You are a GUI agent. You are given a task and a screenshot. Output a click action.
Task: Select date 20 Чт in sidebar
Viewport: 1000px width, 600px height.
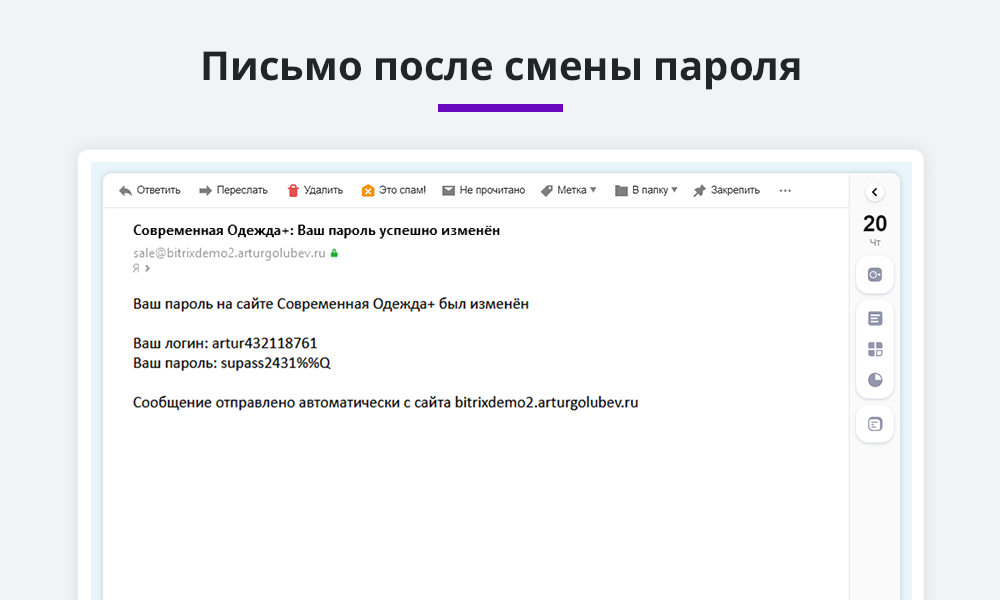coord(873,227)
